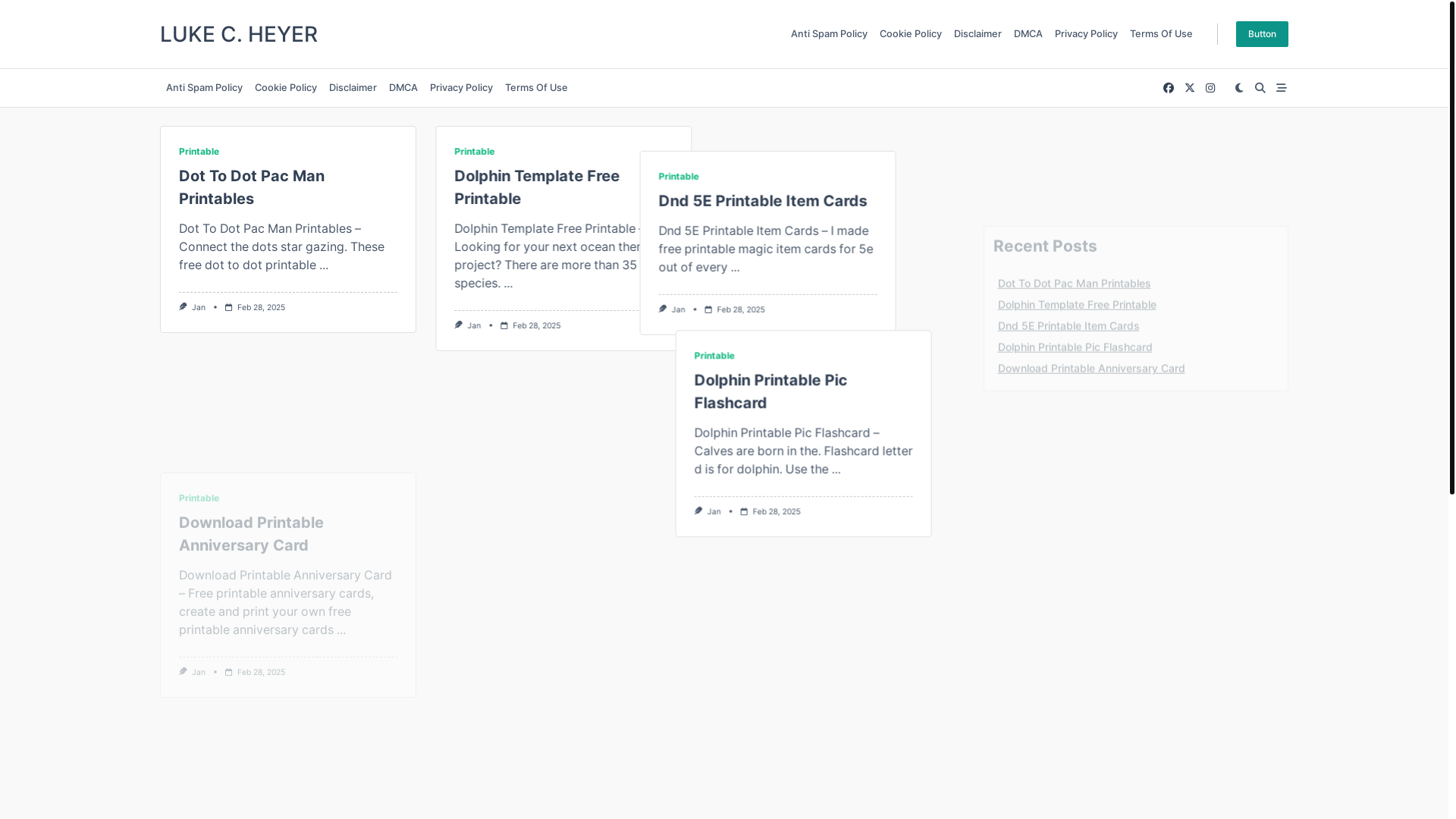
Task: Open DMCA in top header
Action: [1028, 34]
